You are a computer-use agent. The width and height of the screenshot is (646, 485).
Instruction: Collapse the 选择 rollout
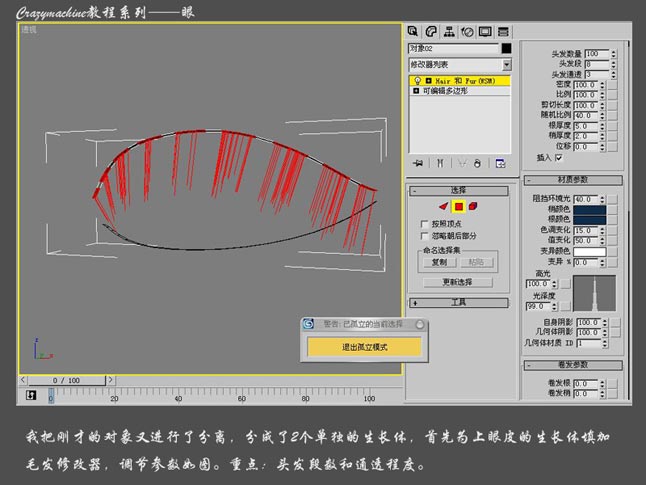pyautogui.click(x=459, y=190)
